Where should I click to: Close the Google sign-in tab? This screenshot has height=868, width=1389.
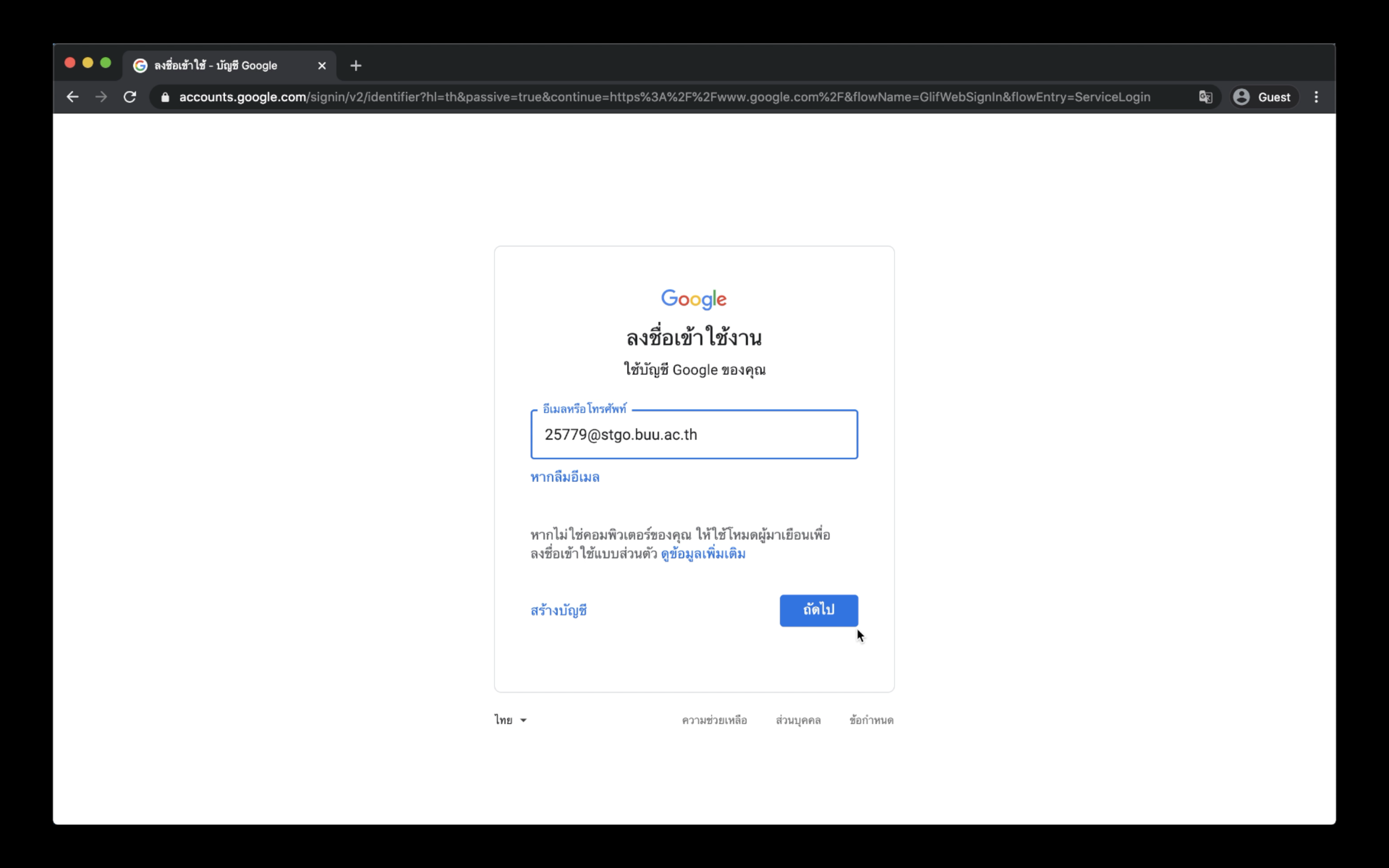pos(322,66)
